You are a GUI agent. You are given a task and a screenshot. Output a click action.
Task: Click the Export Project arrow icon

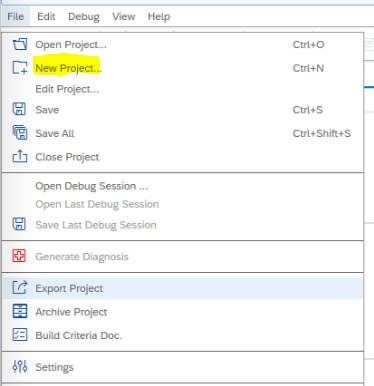pyautogui.click(x=20, y=287)
